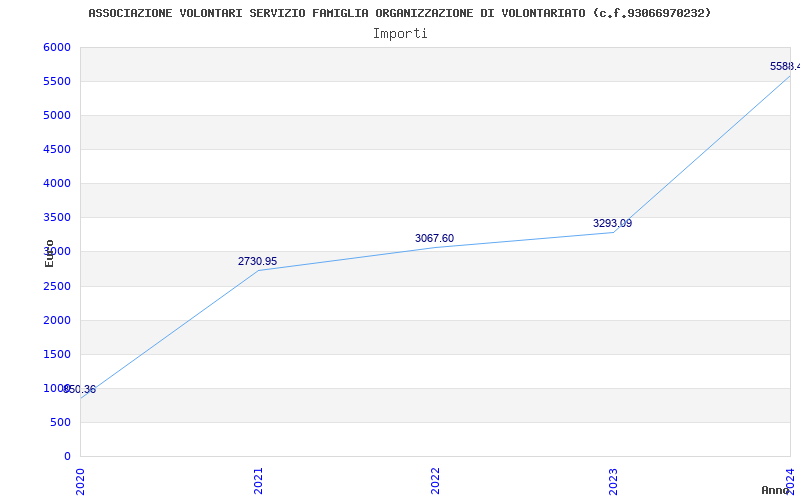Screen dimensions: 800x500
Task: Click the 2023 x-axis year label
Action: 613,481
